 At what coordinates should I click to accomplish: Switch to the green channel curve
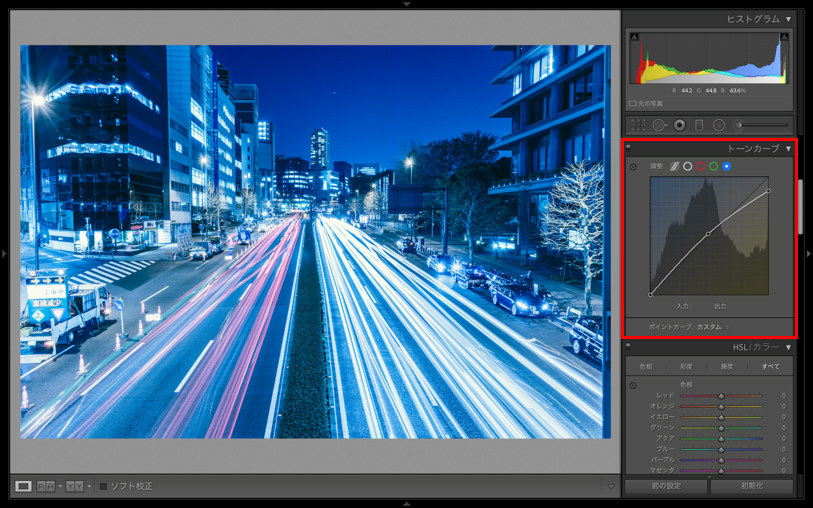(x=713, y=166)
